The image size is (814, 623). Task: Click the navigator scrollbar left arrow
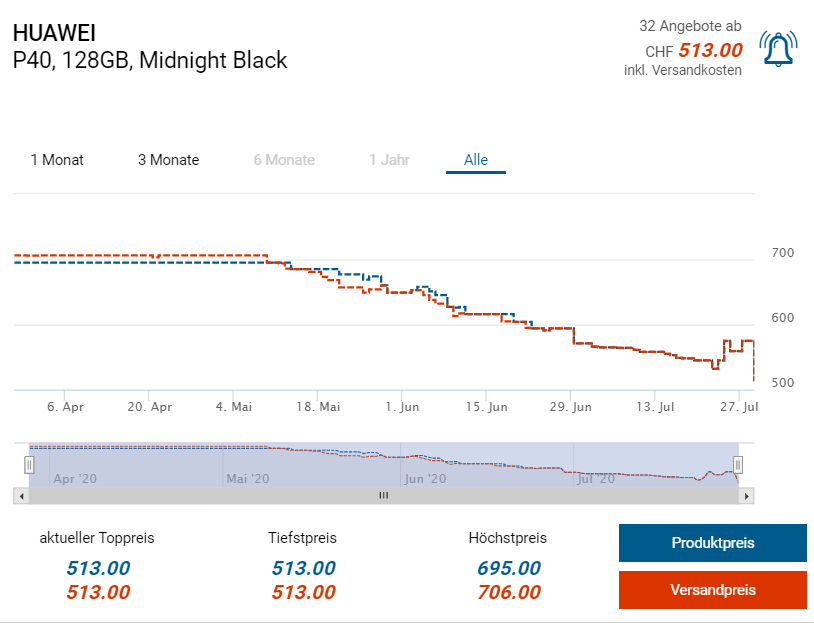(20, 495)
